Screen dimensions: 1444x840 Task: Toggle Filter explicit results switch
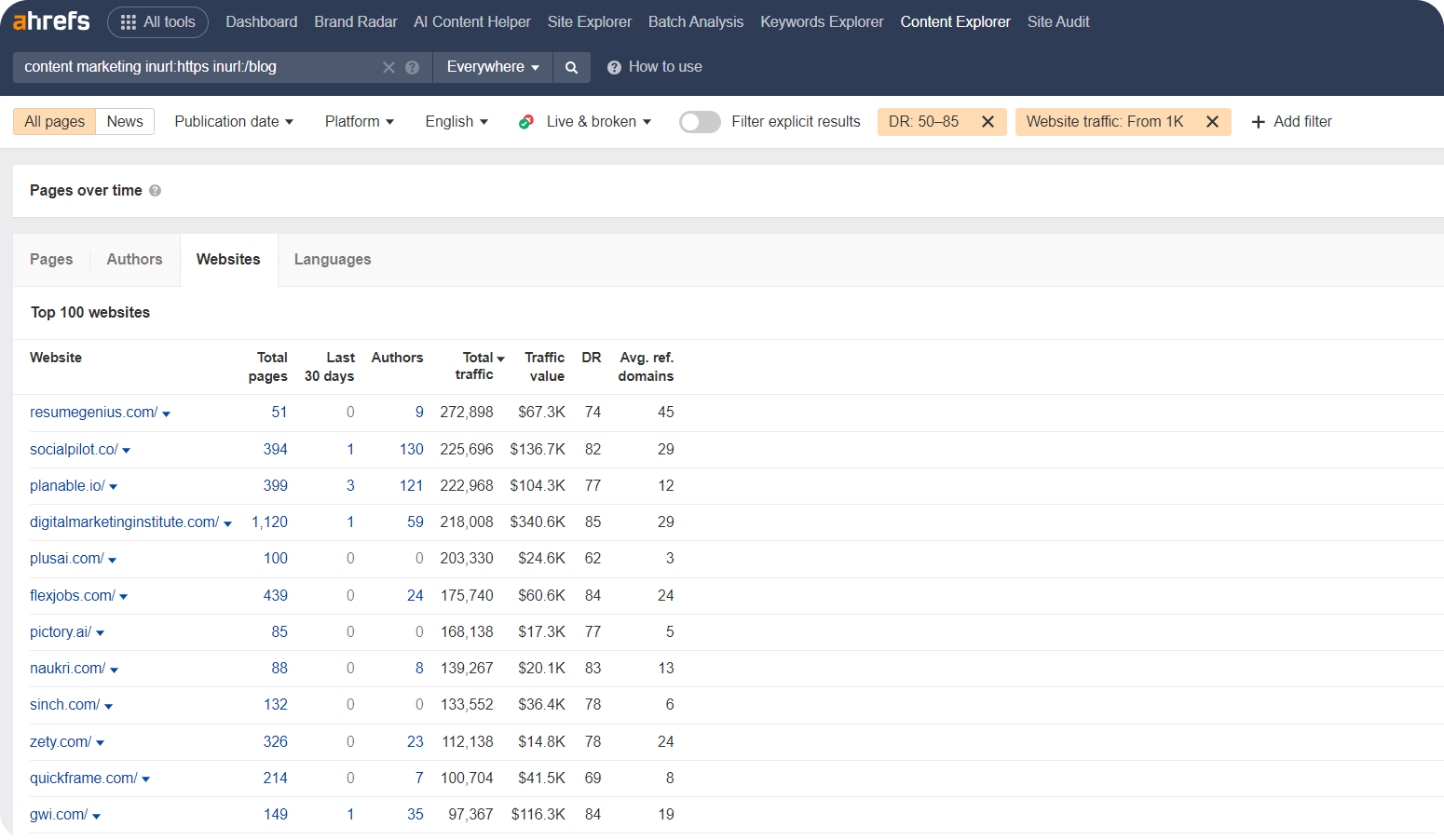[700, 122]
